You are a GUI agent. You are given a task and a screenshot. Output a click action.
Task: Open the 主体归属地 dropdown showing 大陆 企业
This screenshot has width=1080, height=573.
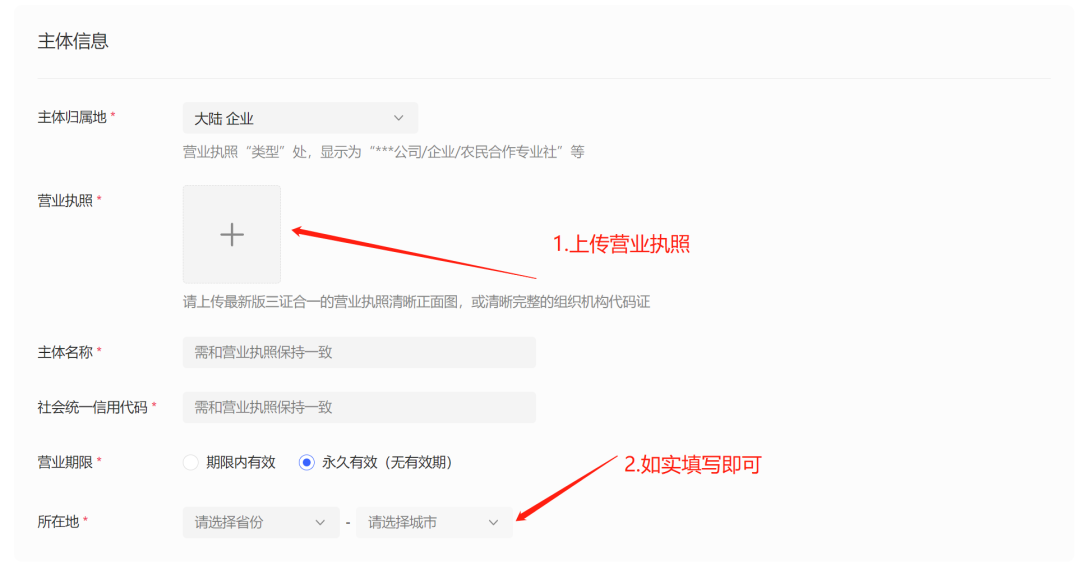(300, 118)
